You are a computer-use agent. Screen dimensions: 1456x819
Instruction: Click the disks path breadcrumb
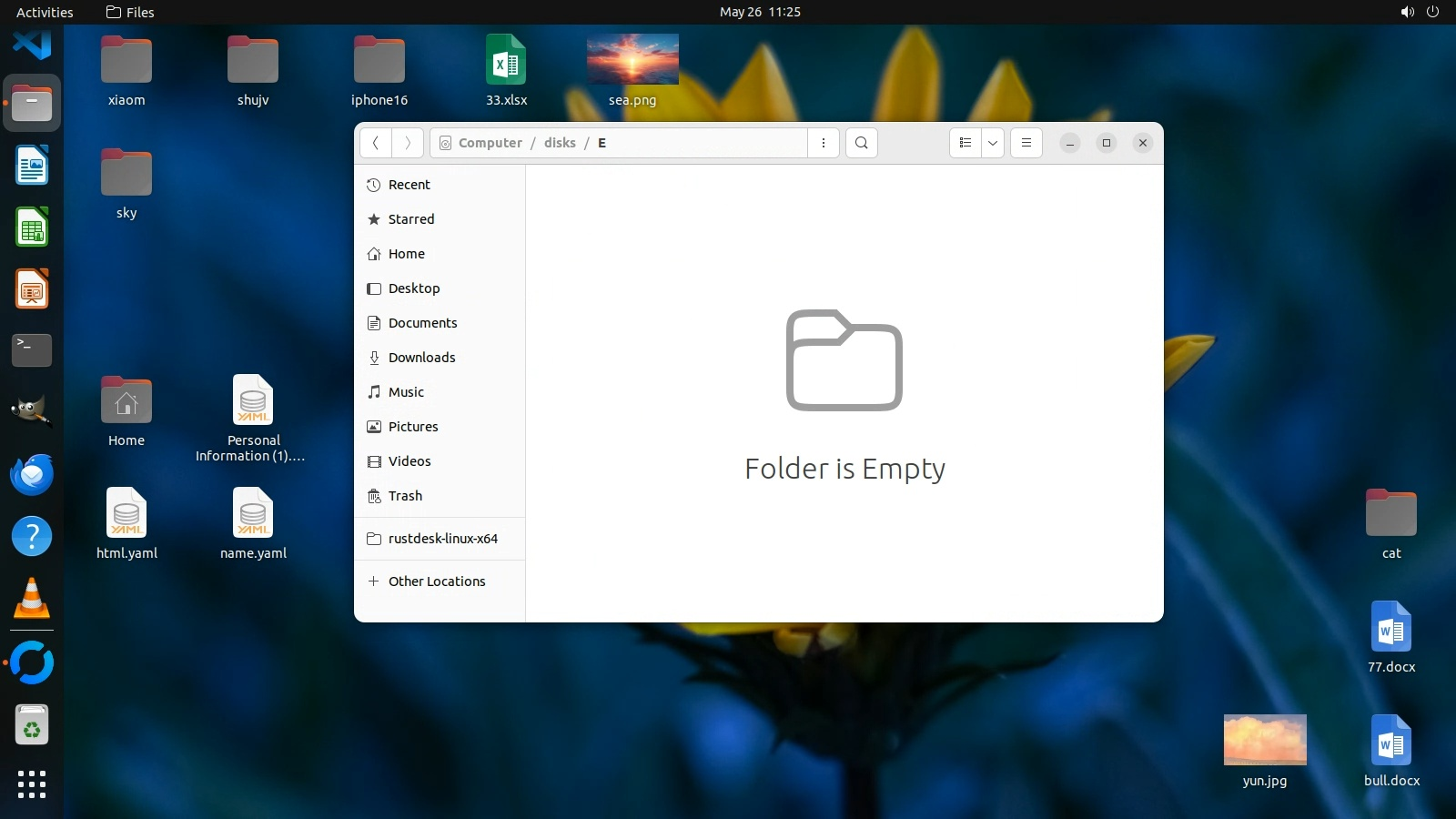click(x=560, y=143)
